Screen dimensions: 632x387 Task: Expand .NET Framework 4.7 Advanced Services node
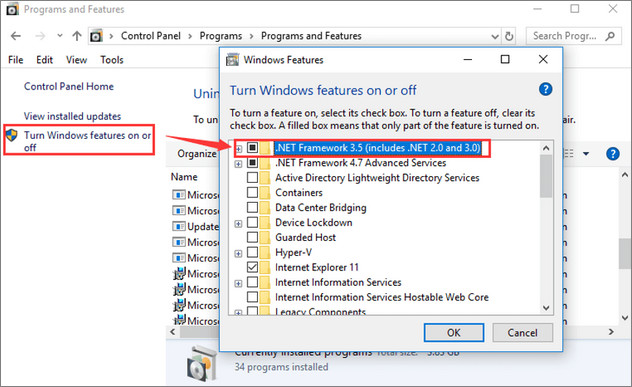coord(239,164)
